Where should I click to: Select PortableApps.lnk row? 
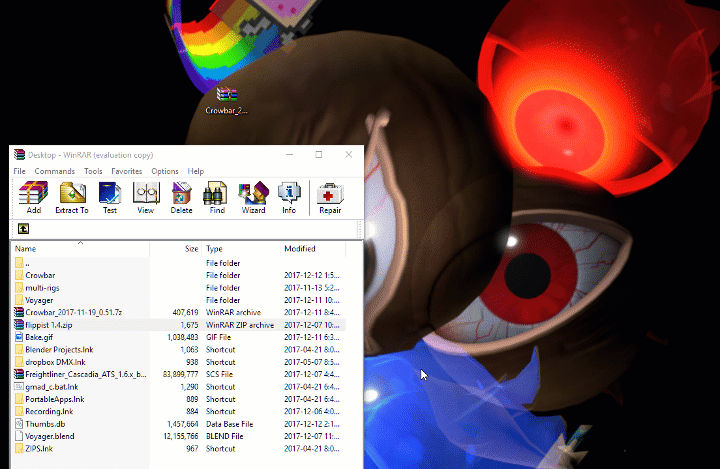[x=178, y=399]
